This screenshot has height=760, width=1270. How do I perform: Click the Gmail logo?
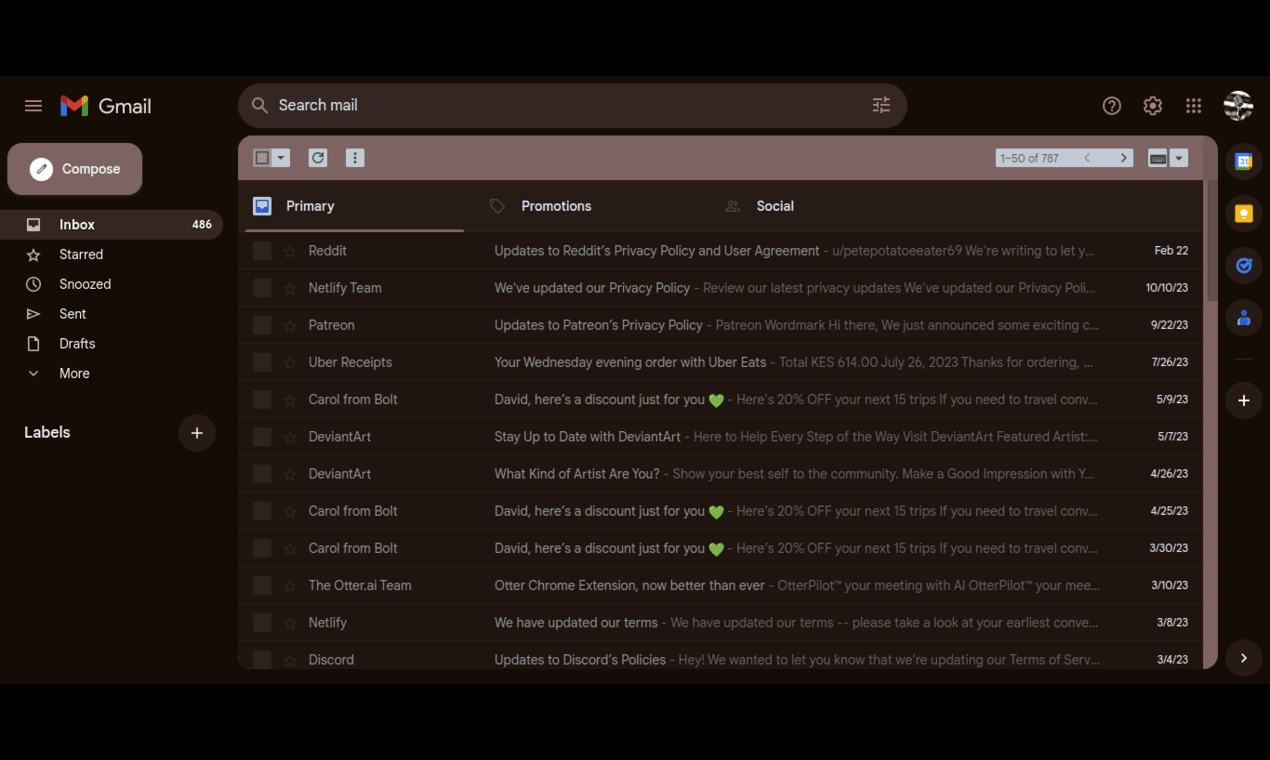click(x=106, y=106)
